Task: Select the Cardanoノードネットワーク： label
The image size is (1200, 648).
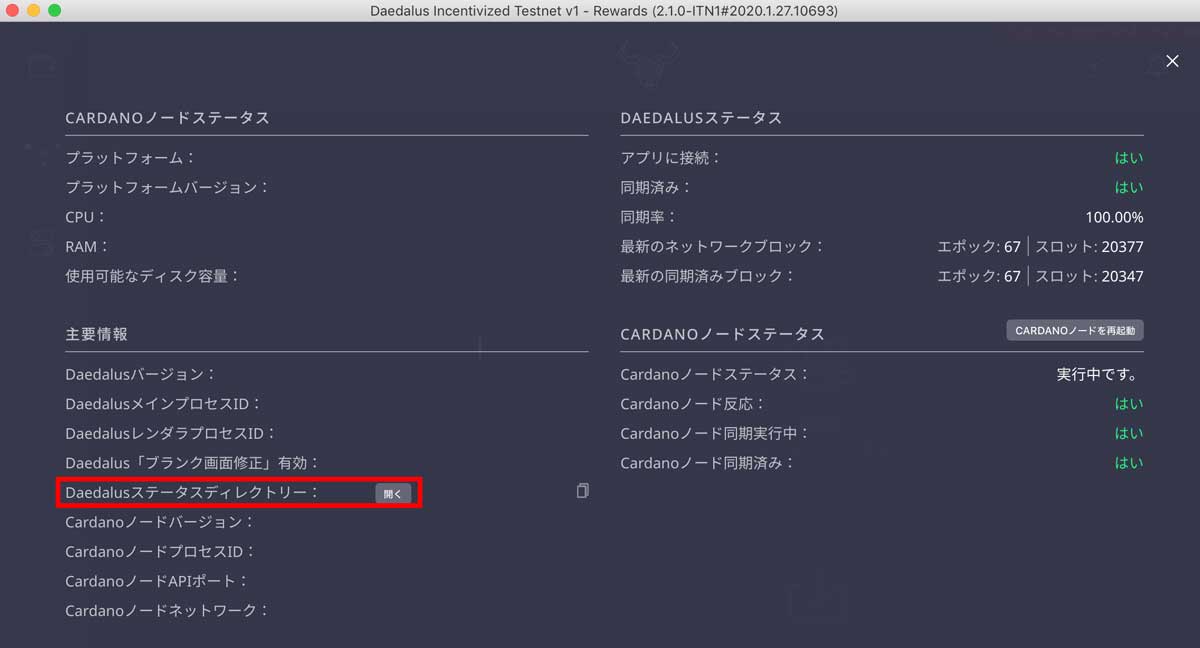Action: [x=167, y=610]
